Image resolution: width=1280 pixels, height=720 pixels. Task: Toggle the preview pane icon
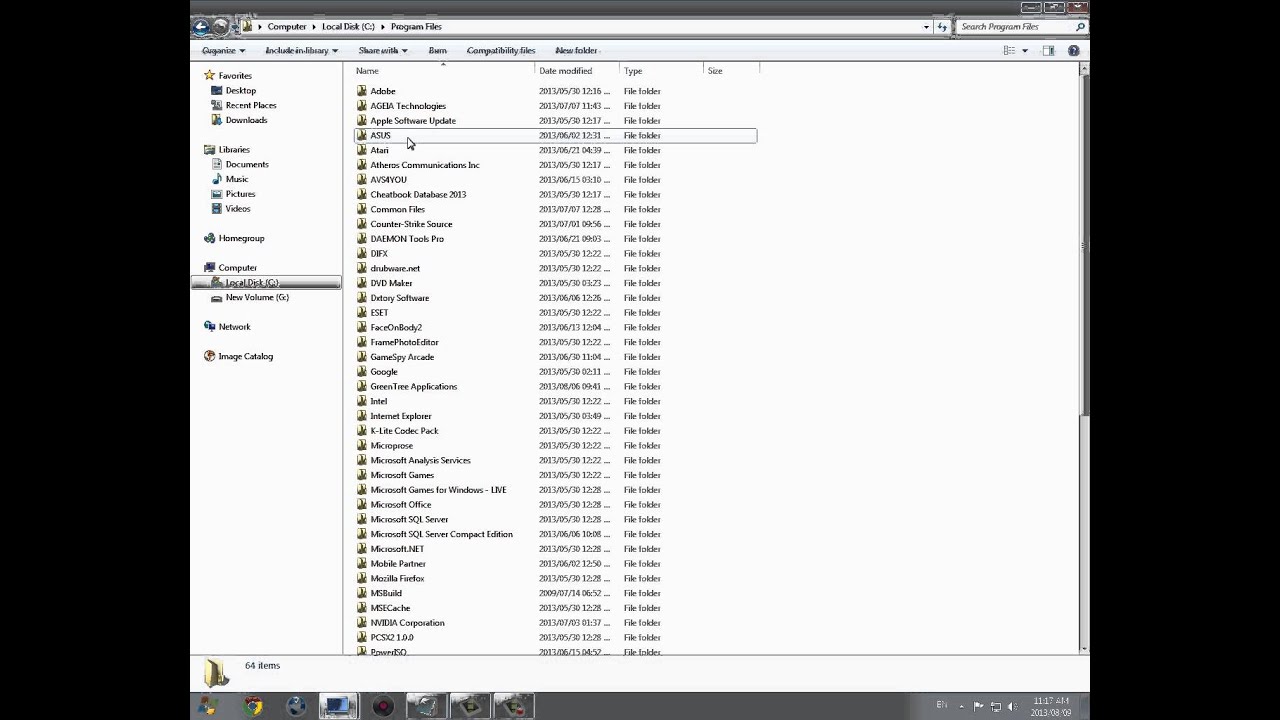coord(1048,50)
